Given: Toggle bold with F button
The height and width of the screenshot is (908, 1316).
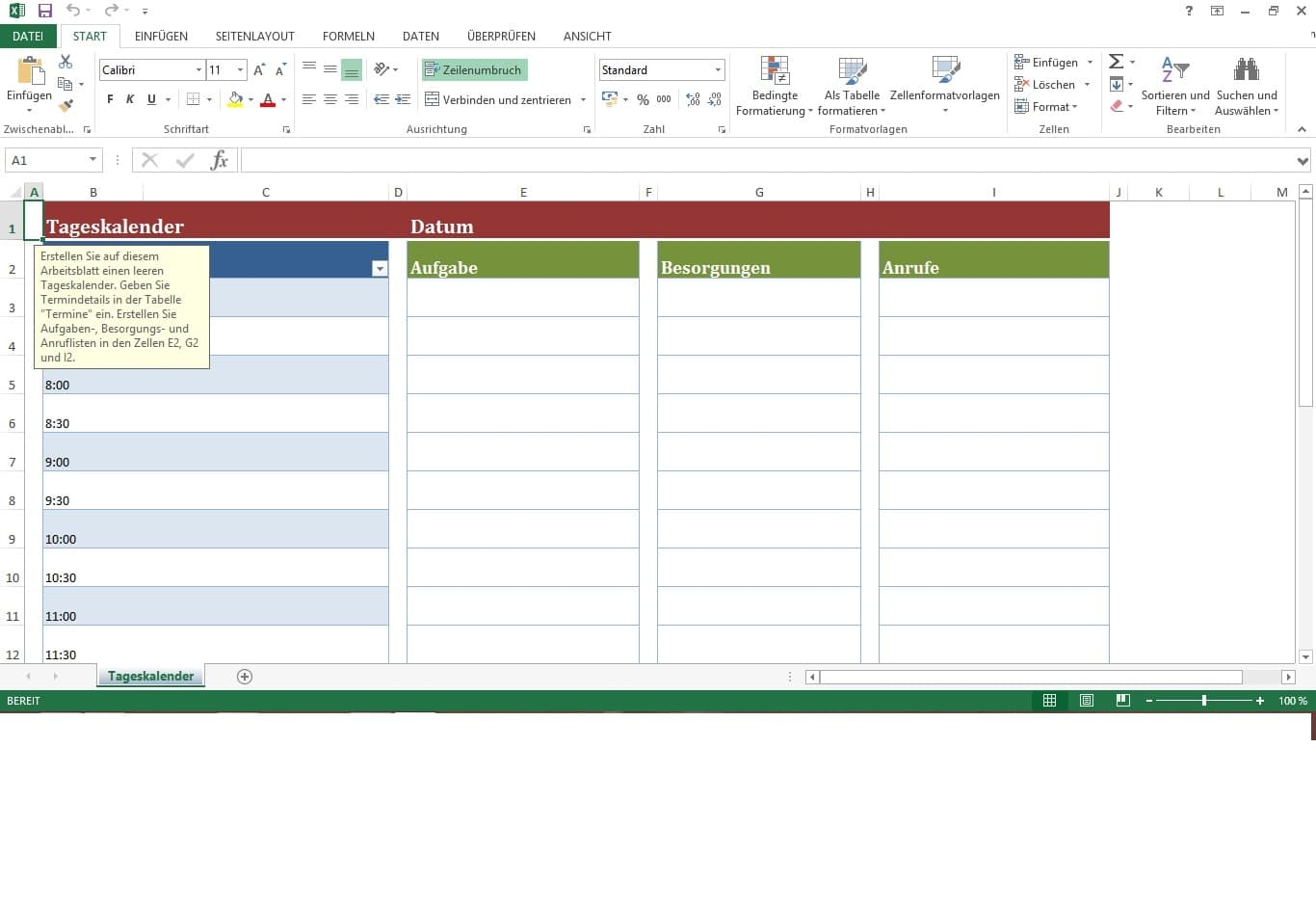Looking at the screenshot, I should pyautogui.click(x=110, y=99).
